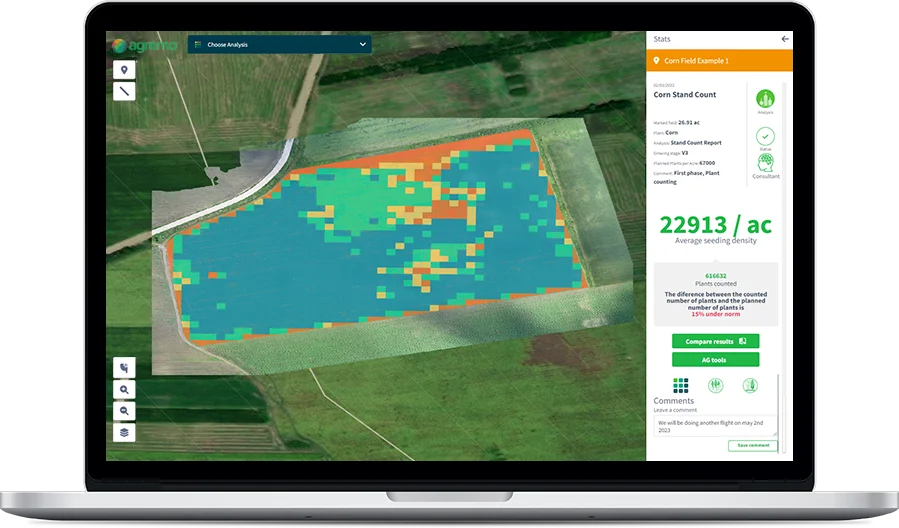Viewport: 899px width, 528px height.
Task: Click the Compare results button
Action: pyautogui.click(x=716, y=341)
